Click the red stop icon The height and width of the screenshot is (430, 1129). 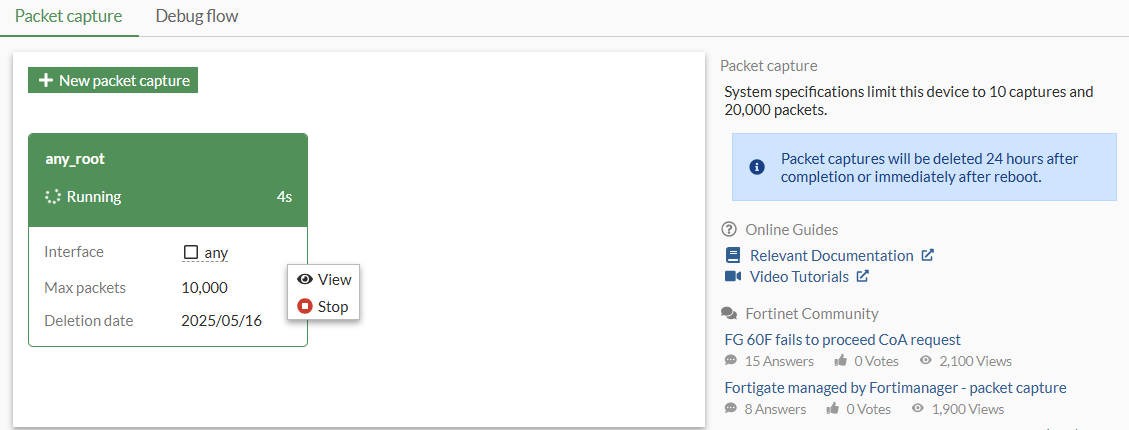305,307
